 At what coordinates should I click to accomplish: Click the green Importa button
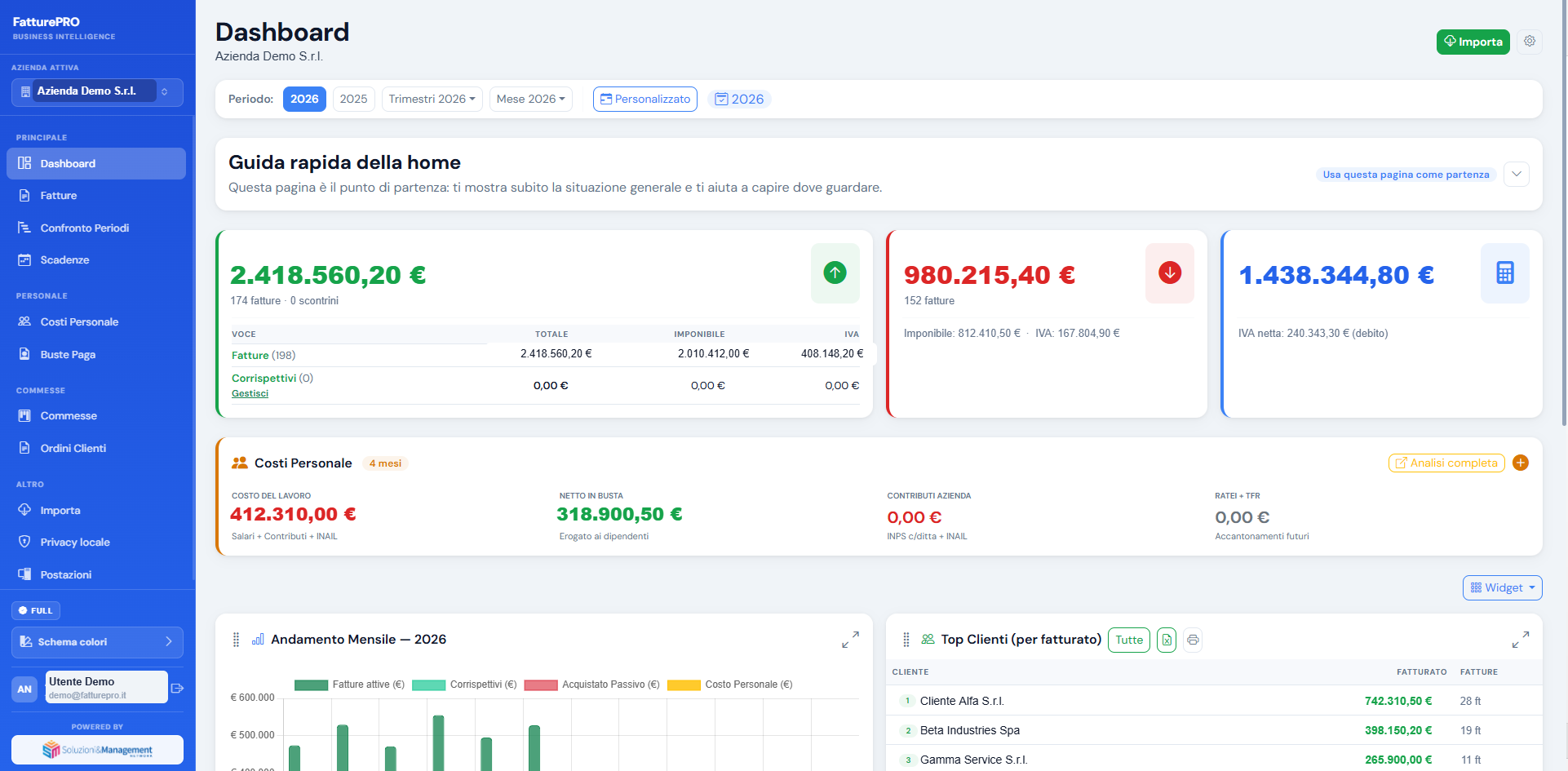[1473, 42]
